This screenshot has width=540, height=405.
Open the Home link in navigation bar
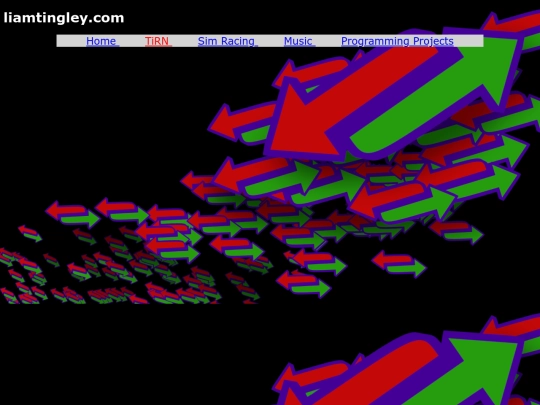[x=102, y=41]
